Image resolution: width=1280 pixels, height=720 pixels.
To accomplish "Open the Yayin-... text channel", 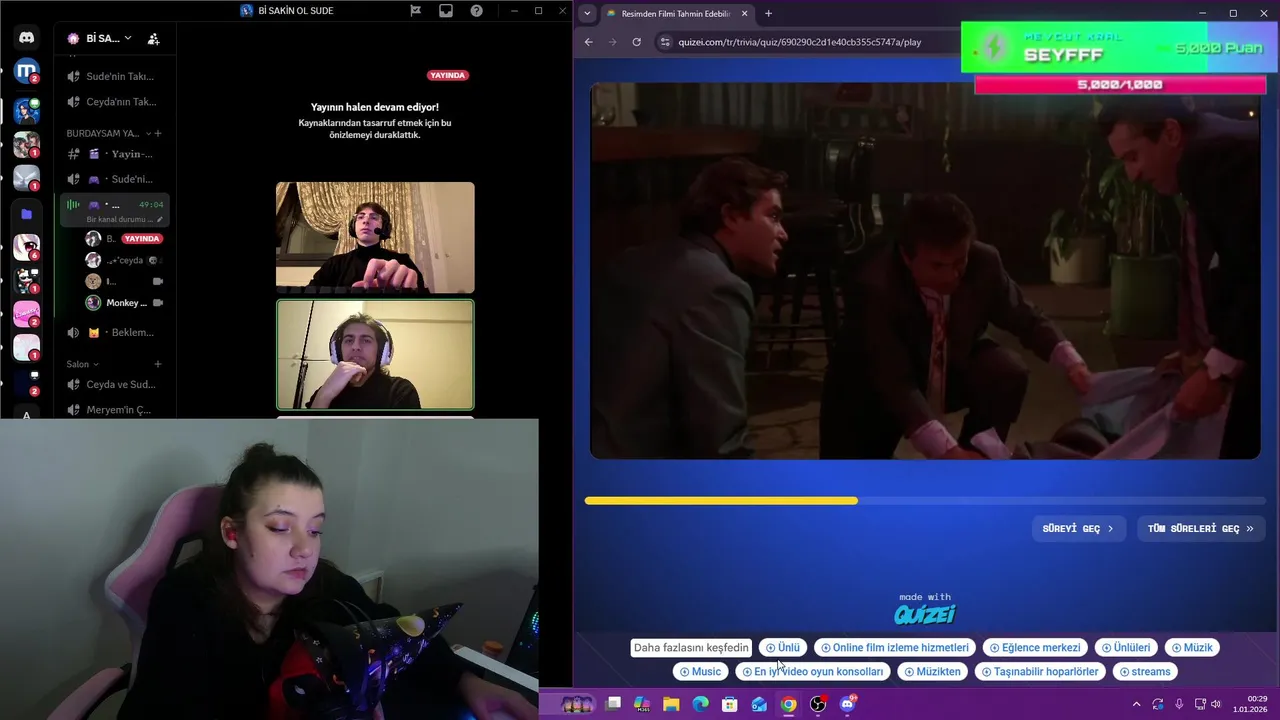I will [115, 154].
